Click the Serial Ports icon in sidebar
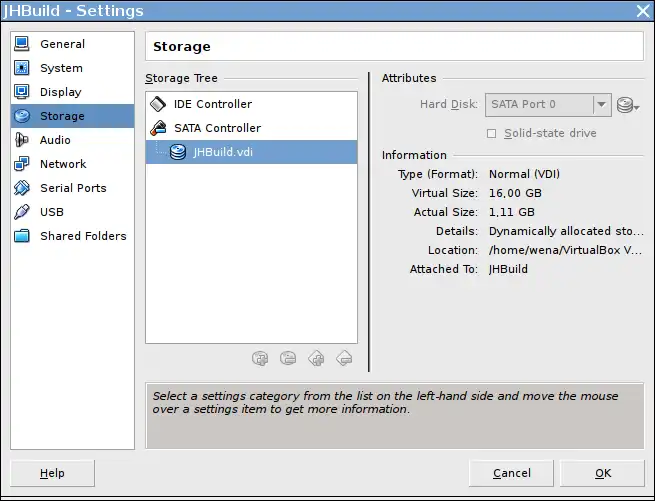655x501 pixels. coord(22,188)
